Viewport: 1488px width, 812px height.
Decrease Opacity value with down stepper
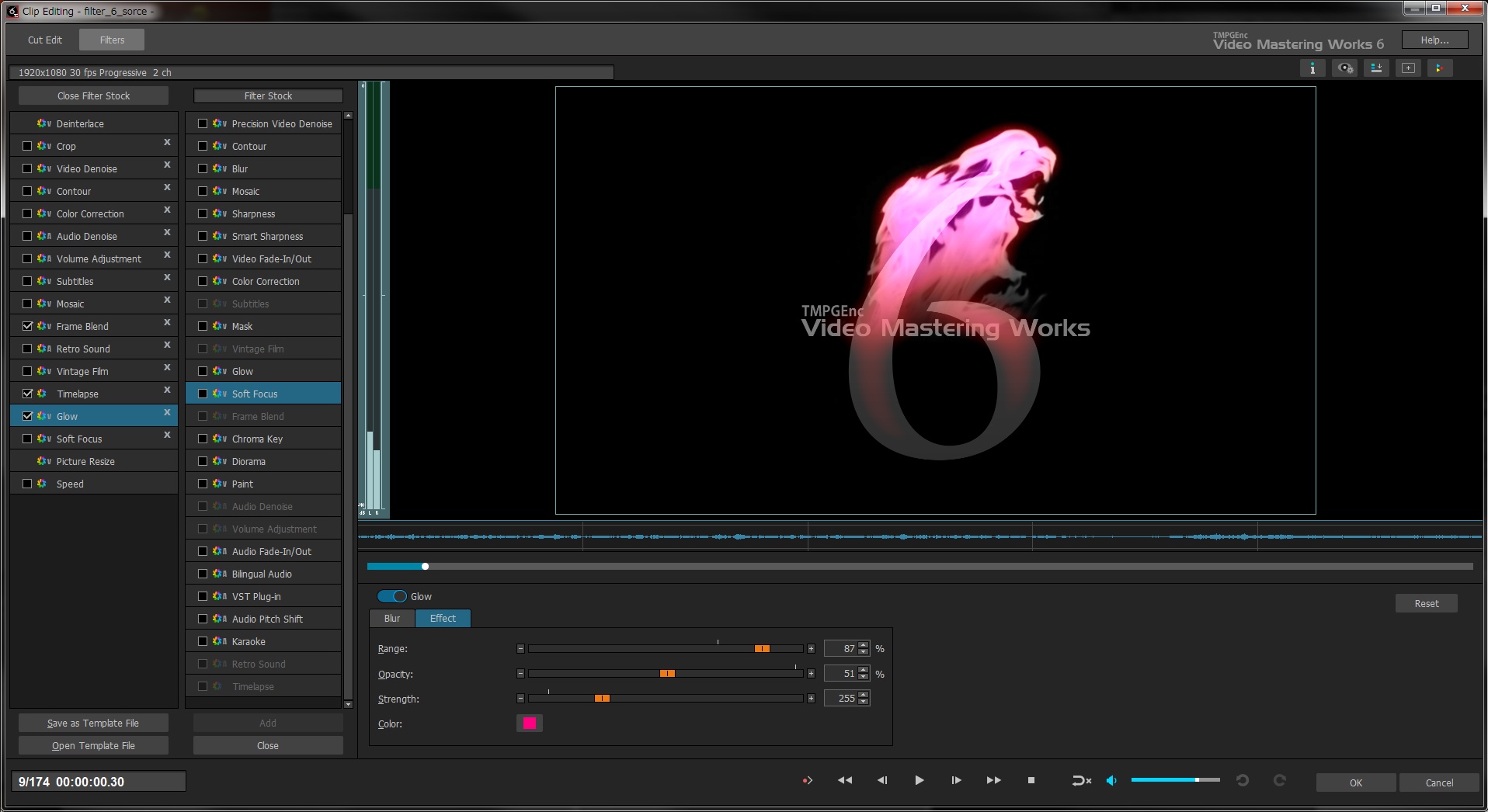click(x=864, y=678)
